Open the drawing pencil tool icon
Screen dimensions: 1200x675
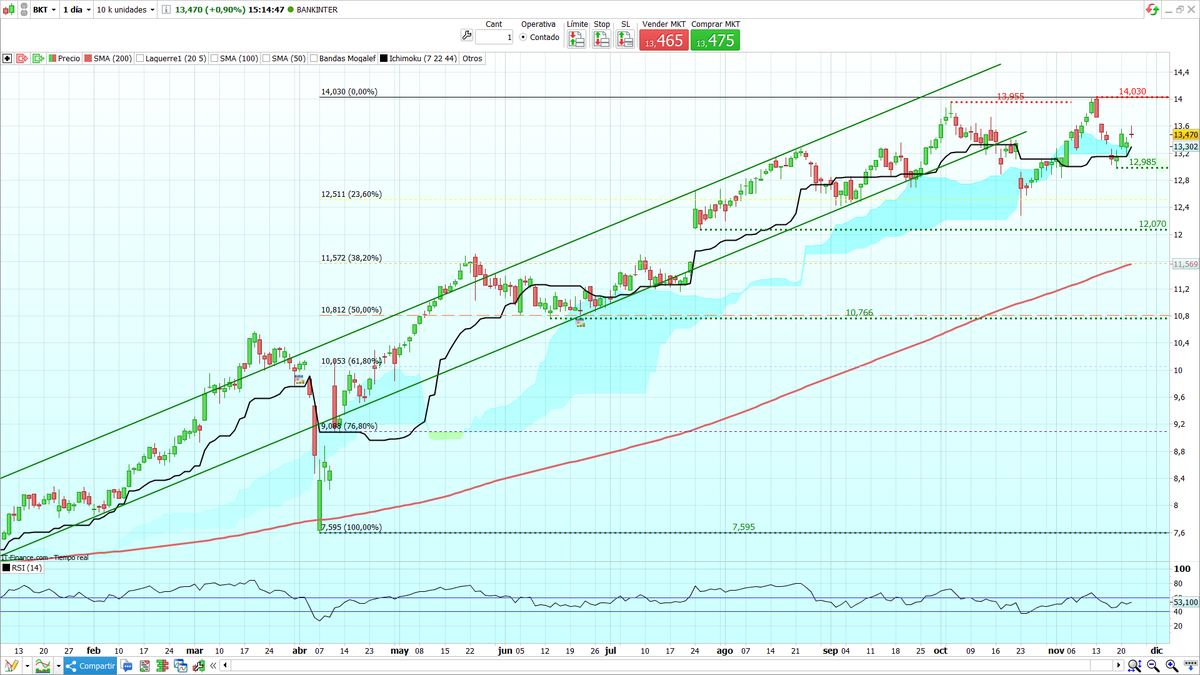coord(11,666)
